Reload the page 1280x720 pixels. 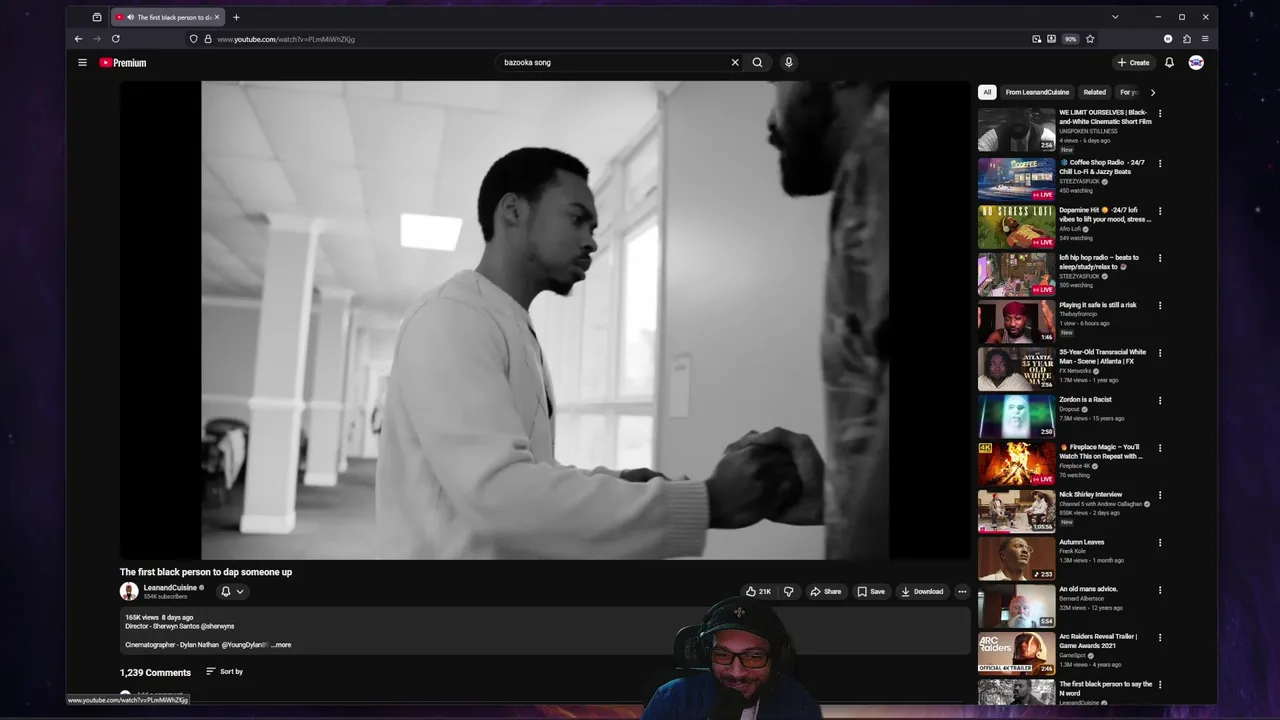coord(116,39)
